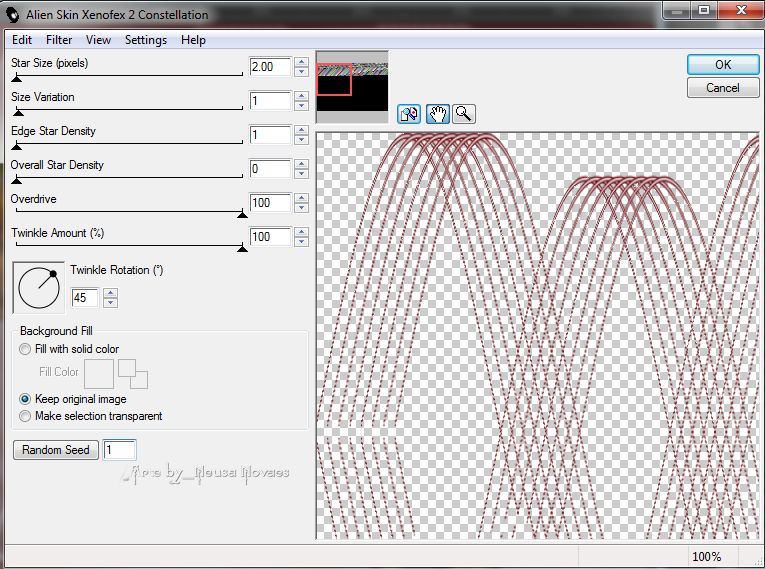Click inside the large effect preview area

537,336
